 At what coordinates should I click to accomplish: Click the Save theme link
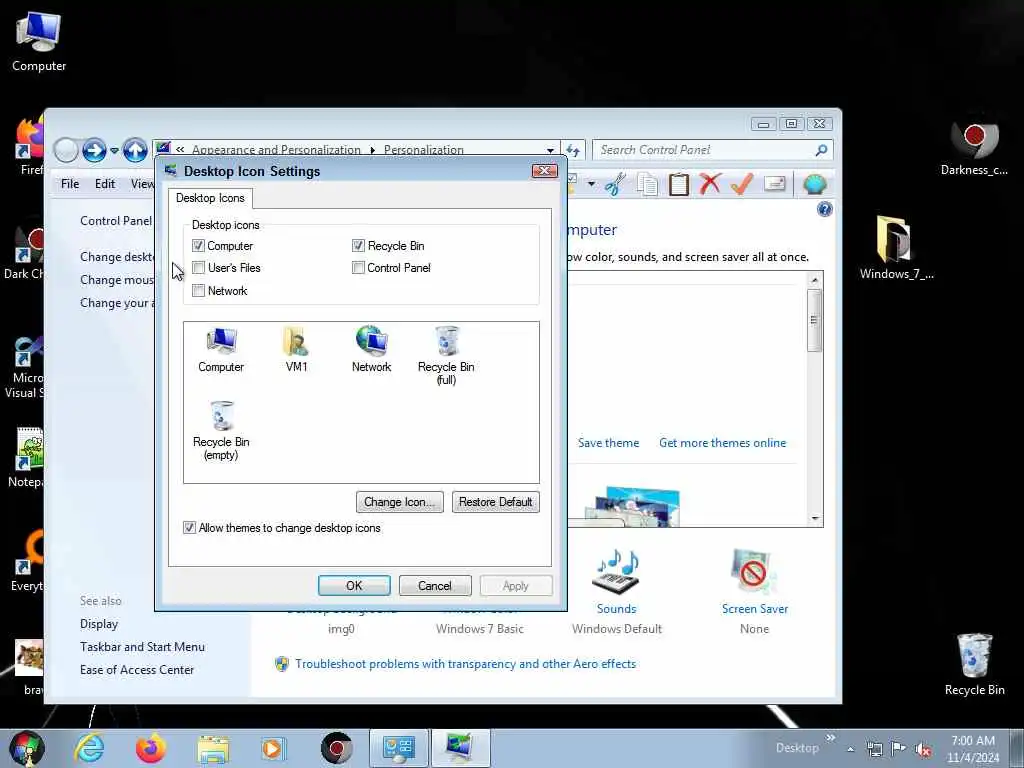608,443
